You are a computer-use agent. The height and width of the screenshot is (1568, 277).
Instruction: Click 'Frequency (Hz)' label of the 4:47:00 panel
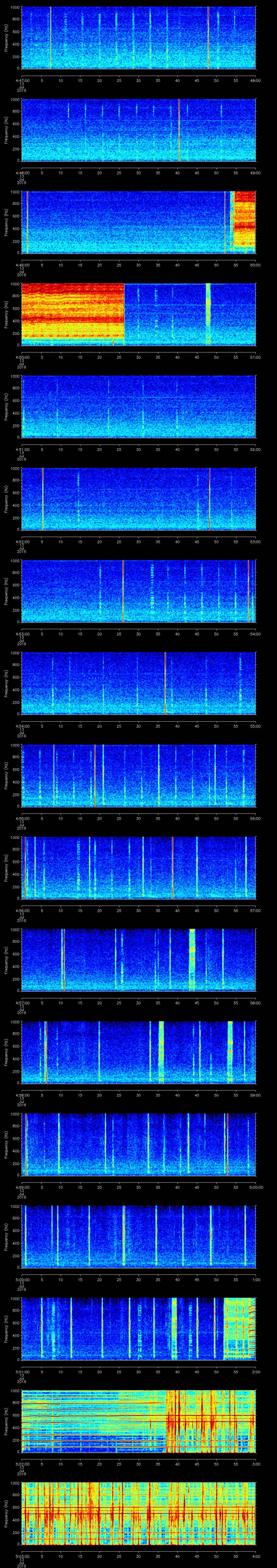pyautogui.click(x=7, y=38)
